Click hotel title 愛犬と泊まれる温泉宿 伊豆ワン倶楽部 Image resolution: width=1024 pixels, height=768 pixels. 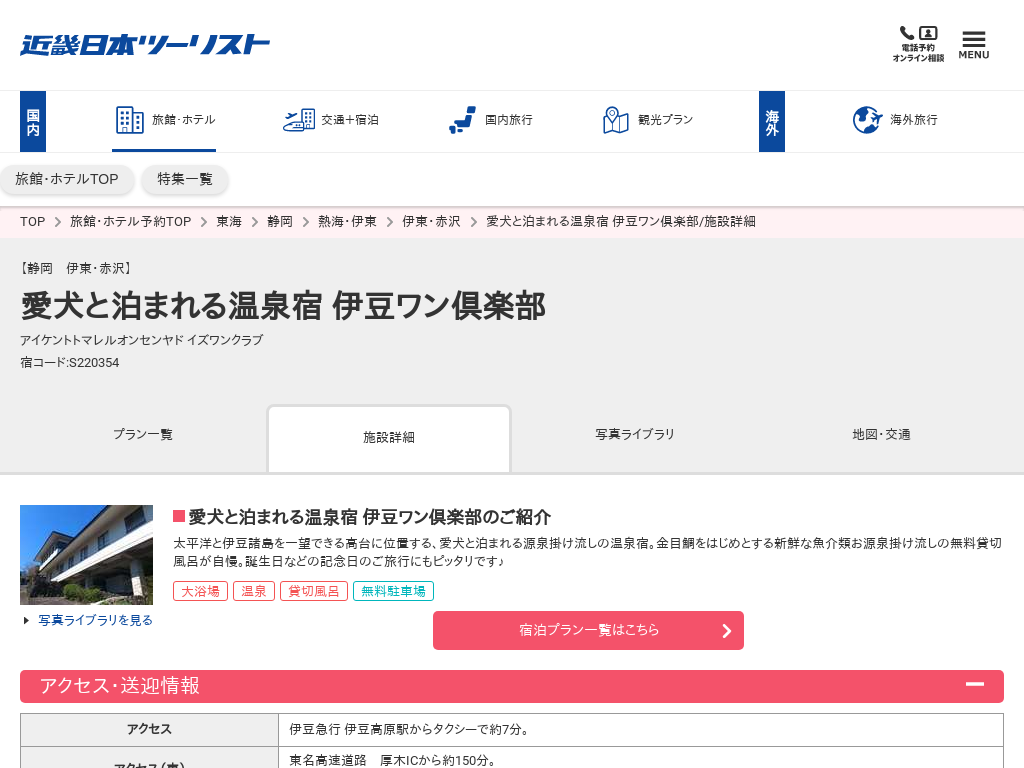(x=283, y=306)
